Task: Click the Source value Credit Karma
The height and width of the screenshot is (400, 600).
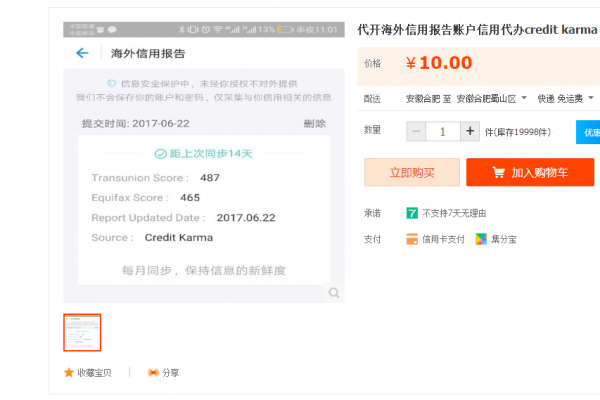Action: pyautogui.click(x=179, y=237)
